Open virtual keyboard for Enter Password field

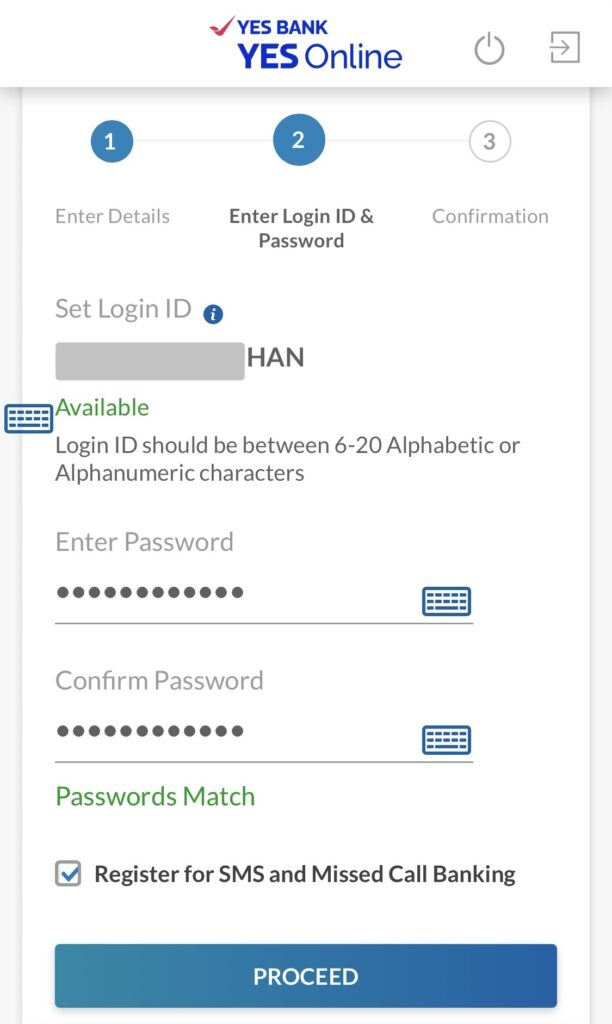point(446,601)
